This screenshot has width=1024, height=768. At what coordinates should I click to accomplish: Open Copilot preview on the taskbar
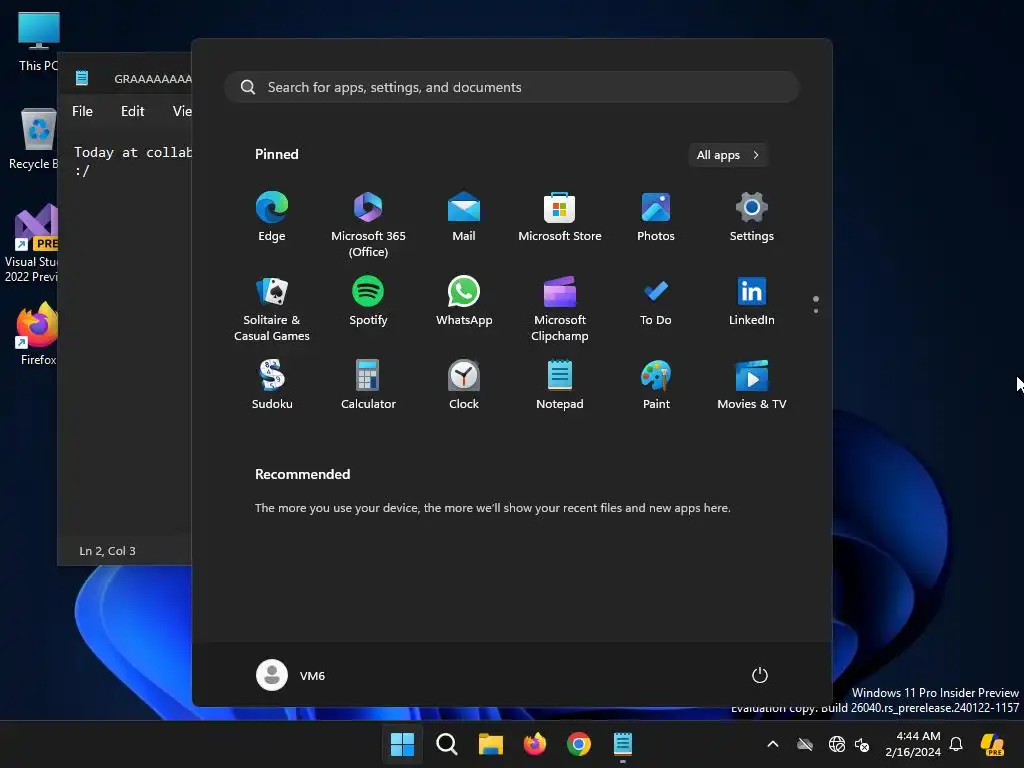coord(993,744)
